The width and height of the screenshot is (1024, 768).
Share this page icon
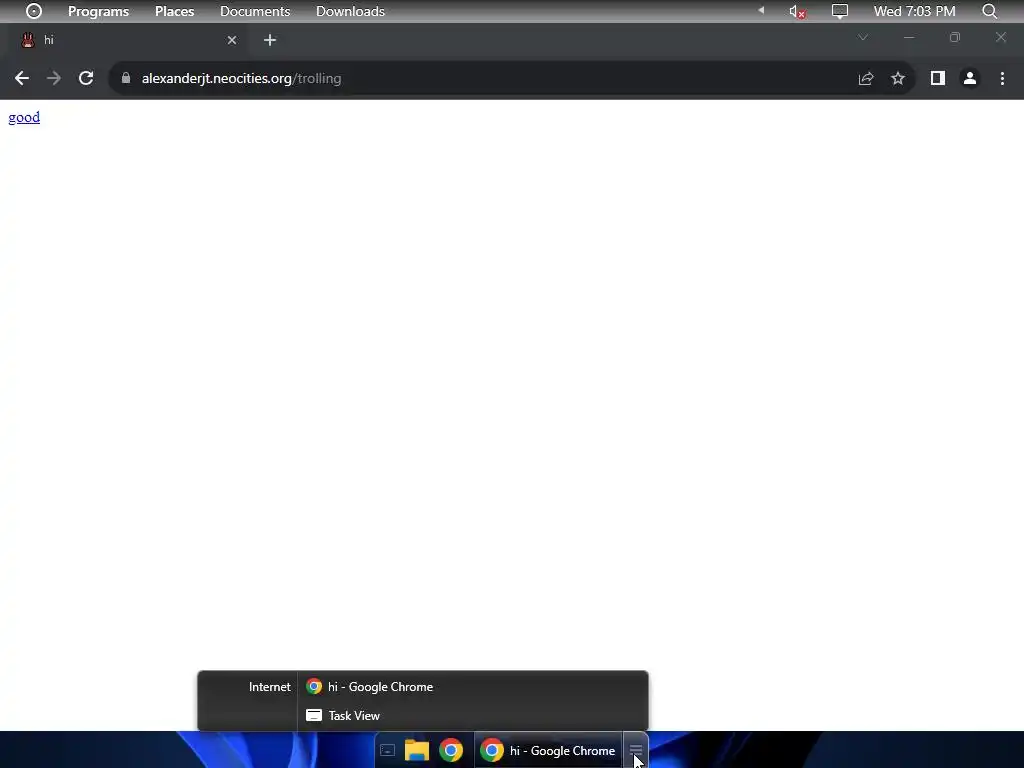(866, 78)
